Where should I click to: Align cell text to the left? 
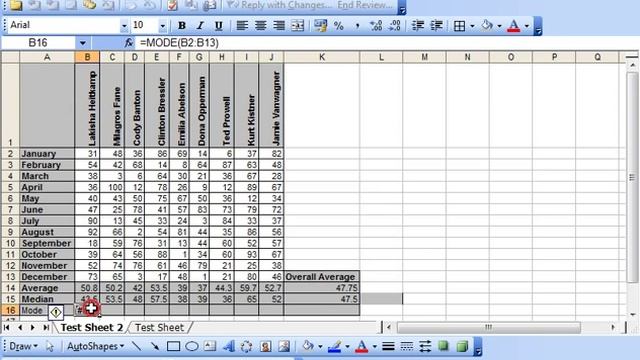242,26
